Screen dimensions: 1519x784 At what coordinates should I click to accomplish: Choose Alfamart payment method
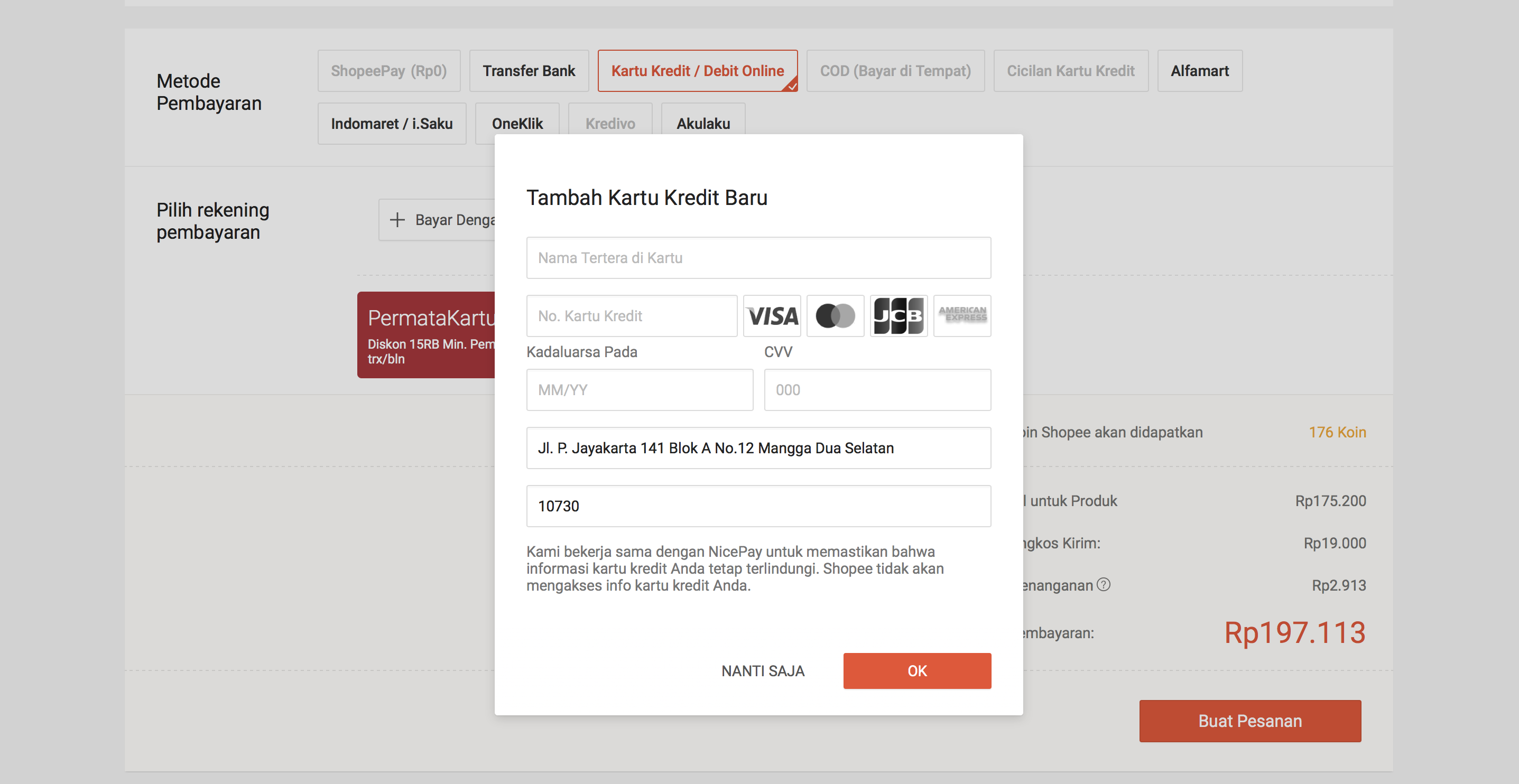[1199, 71]
